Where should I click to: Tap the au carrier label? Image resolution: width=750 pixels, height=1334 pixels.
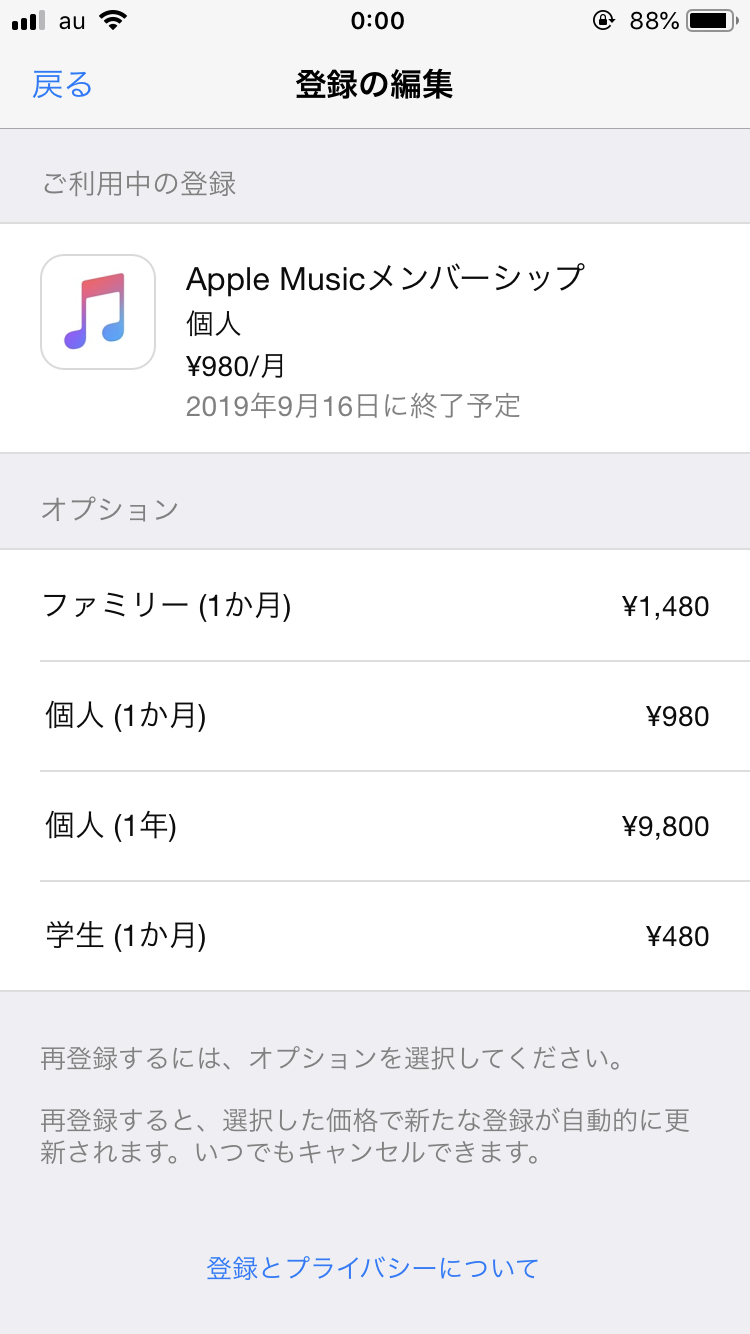click(x=72, y=21)
